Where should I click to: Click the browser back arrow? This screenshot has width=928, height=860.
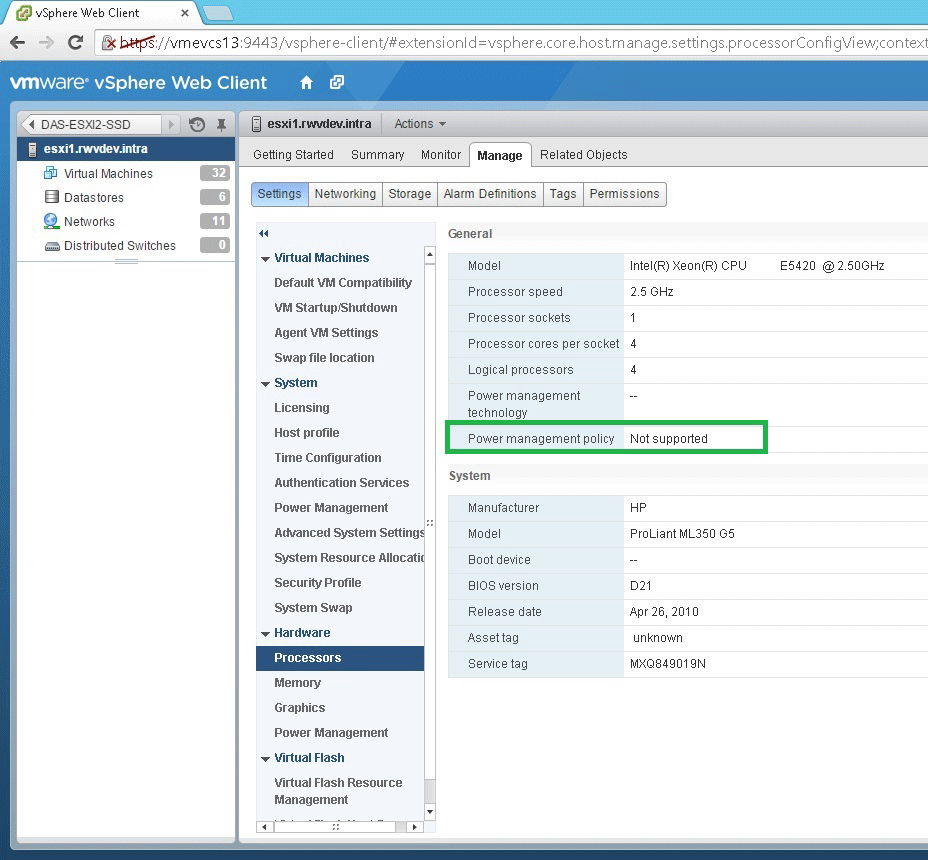point(18,43)
